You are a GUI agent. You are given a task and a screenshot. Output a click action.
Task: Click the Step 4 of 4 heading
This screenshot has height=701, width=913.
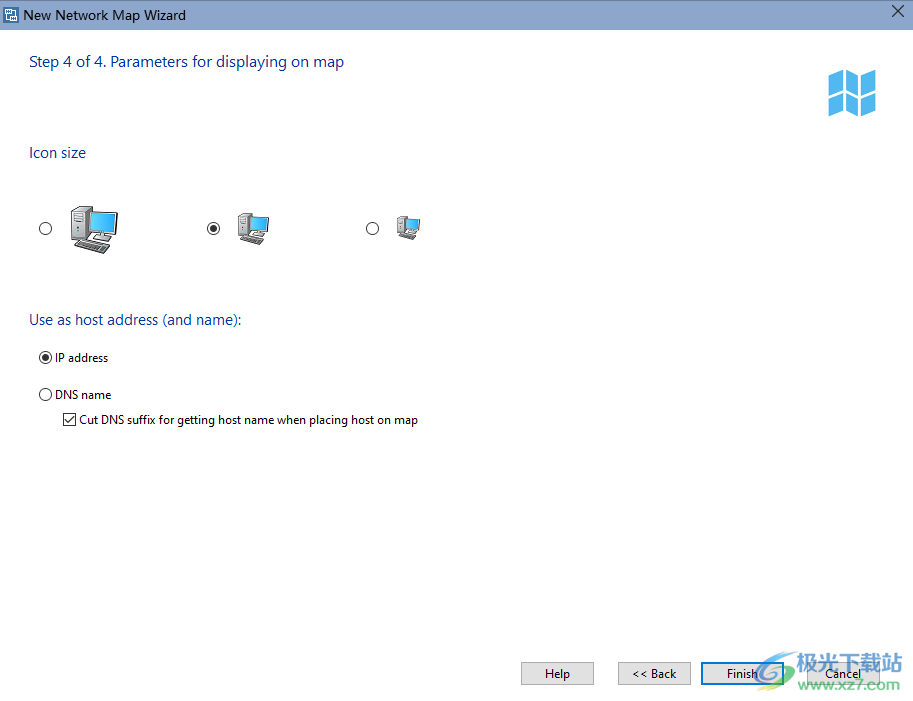click(x=186, y=62)
